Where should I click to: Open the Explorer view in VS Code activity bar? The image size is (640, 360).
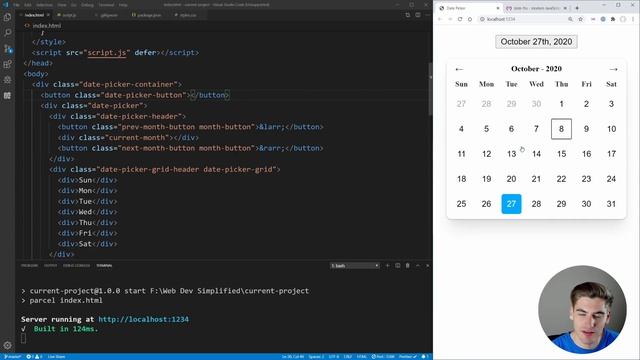7,17
